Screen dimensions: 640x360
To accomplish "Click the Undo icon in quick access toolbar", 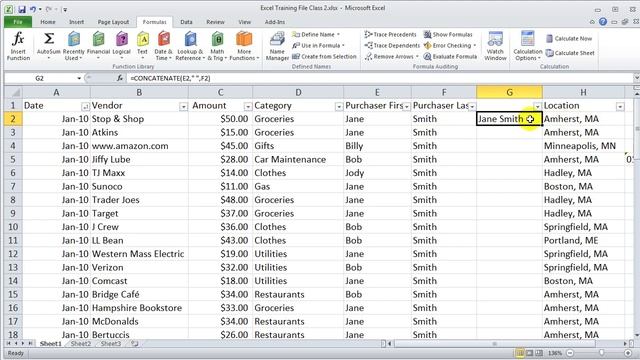I will click(x=33, y=9).
